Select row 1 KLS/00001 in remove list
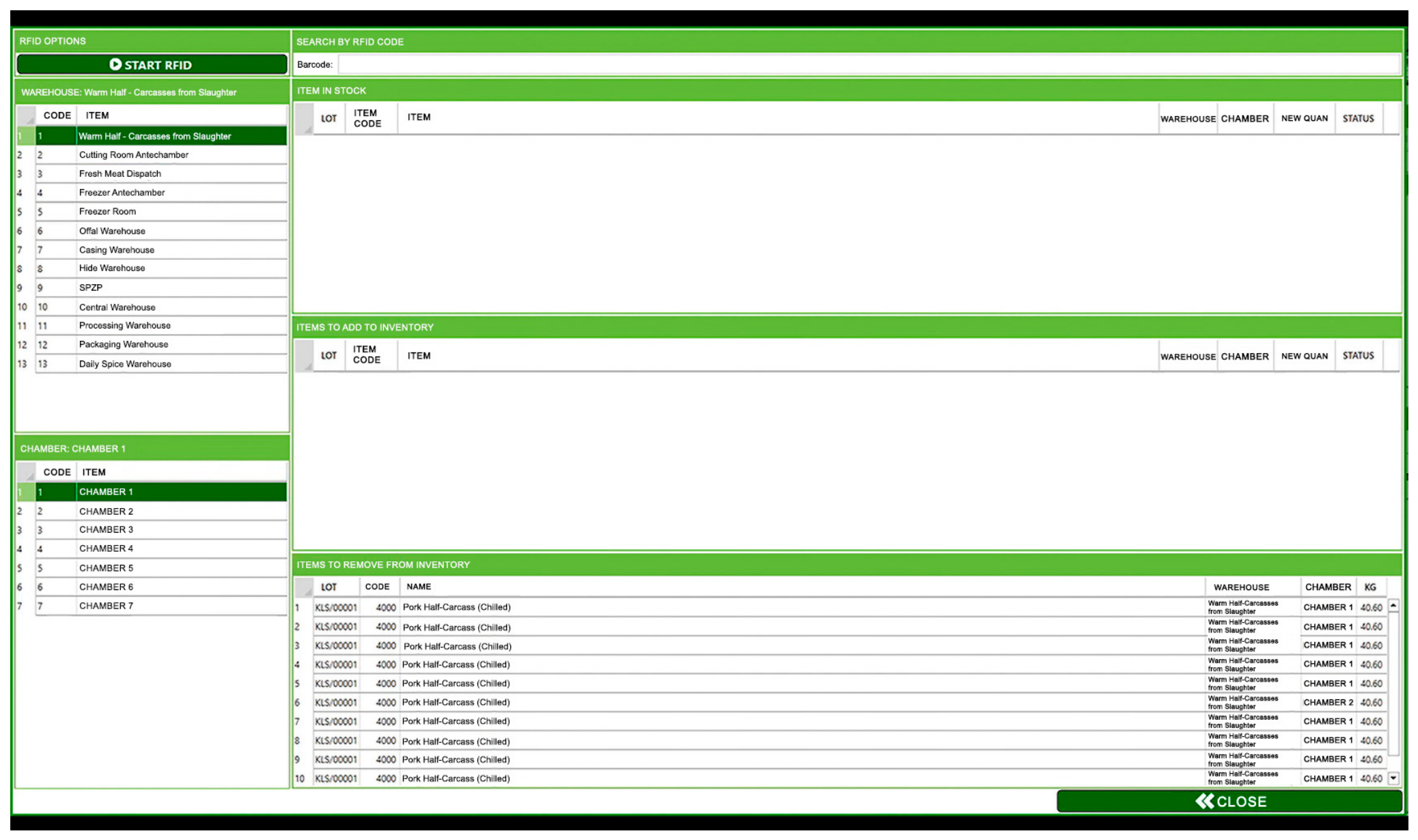The image size is (1418, 840). (841, 607)
